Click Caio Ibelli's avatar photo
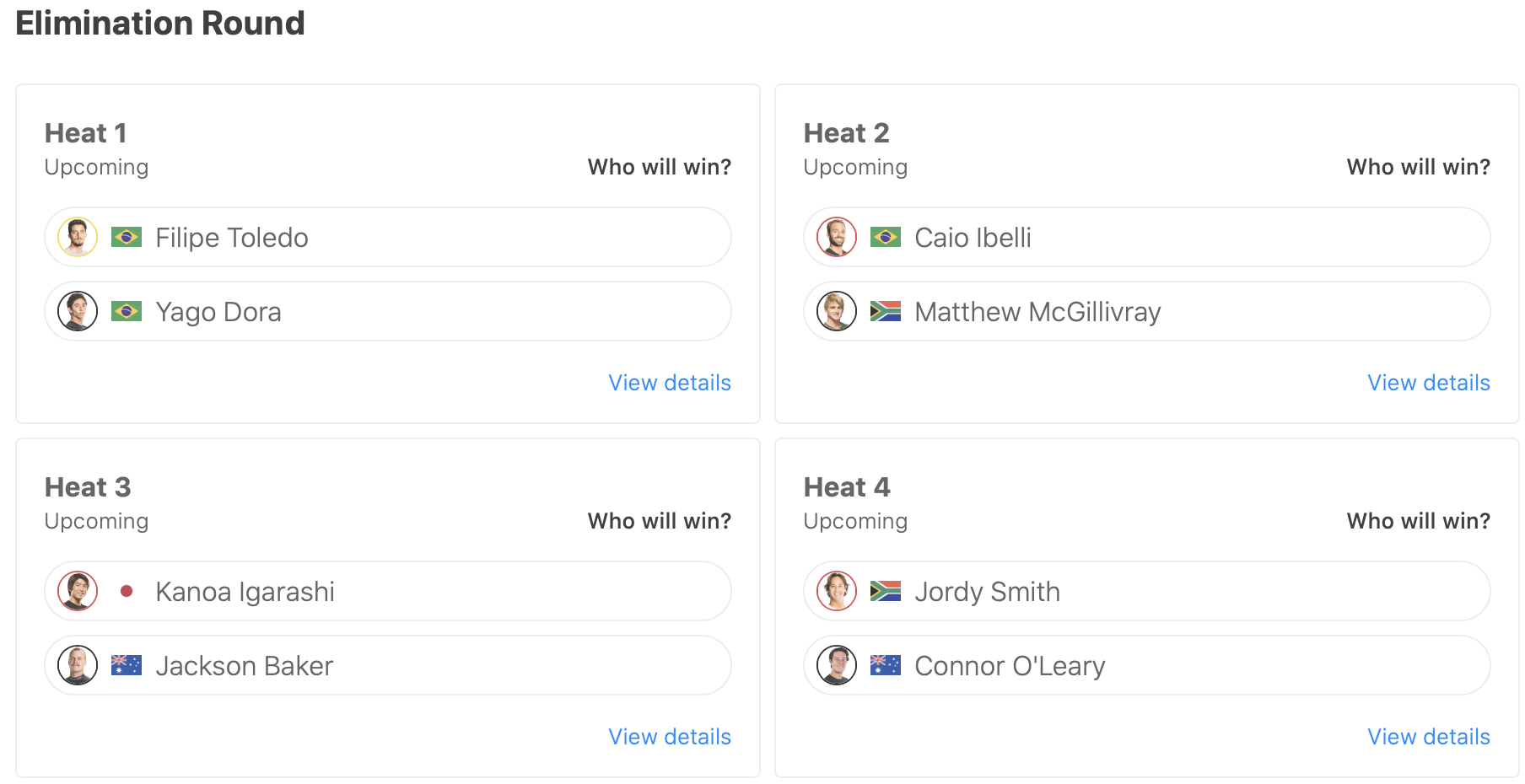The image size is (1525, 784). [x=837, y=238]
